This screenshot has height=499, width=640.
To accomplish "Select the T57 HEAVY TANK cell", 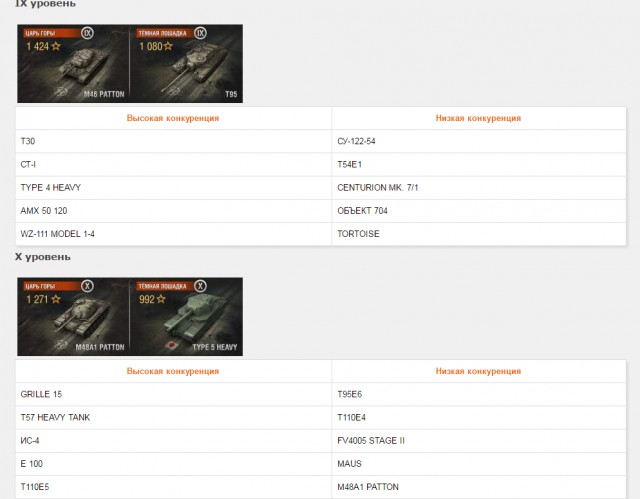I will pyautogui.click(x=173, y=417).
